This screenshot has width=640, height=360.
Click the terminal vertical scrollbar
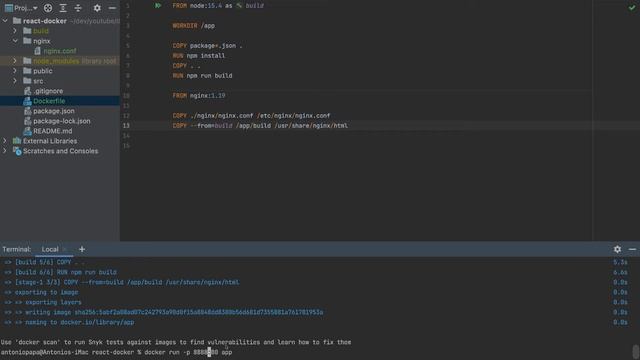pyautogui.click(x=636, y=352)
